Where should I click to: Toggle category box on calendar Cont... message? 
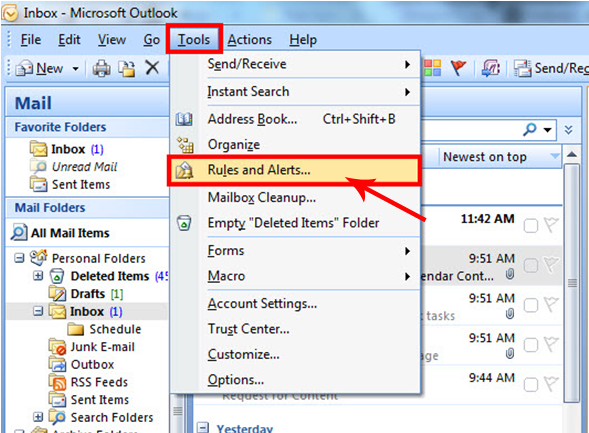pyautogui.click(x=530, y=266)
